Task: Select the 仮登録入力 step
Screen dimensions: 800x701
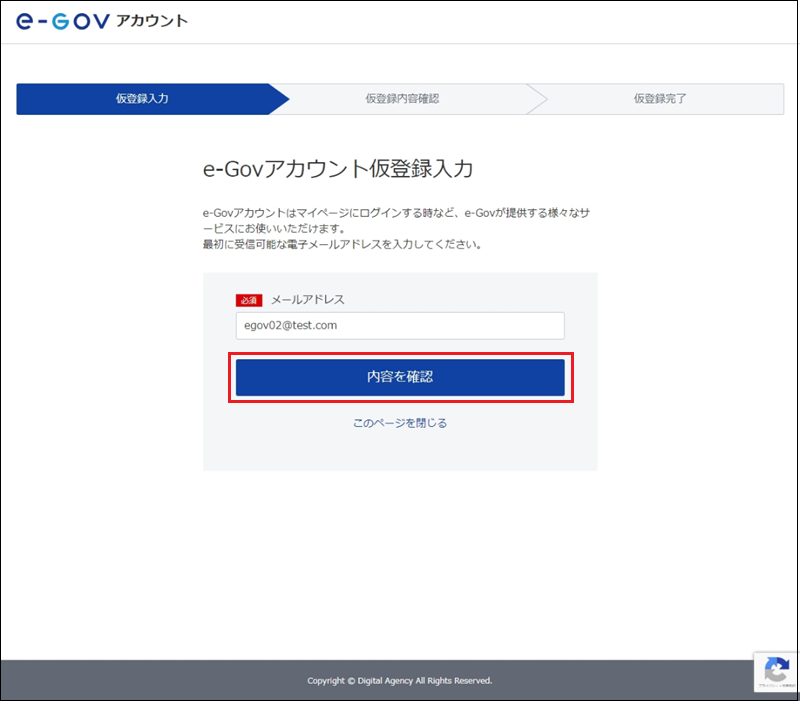Action: [x=142, y=99]
